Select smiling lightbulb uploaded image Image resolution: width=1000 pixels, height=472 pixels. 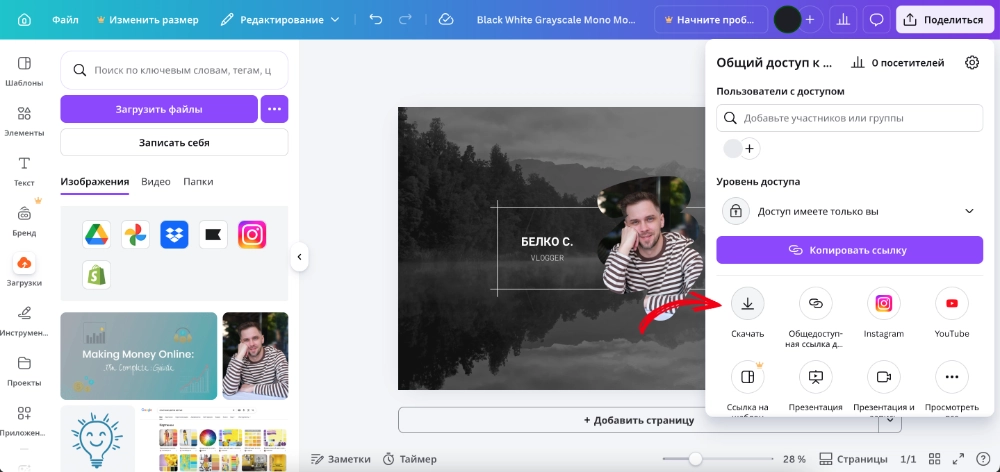pyautogui.click(x=98, y=438)
